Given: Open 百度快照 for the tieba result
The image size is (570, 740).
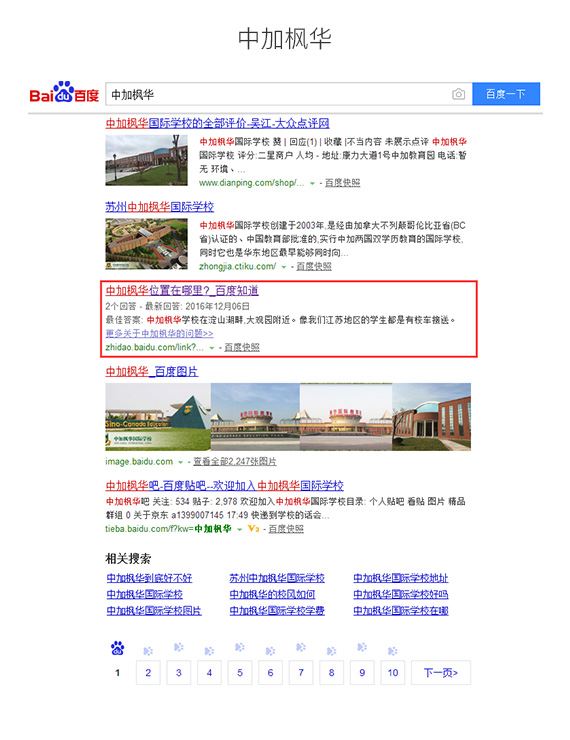Looking at the screenshot, I should (286, 529).
